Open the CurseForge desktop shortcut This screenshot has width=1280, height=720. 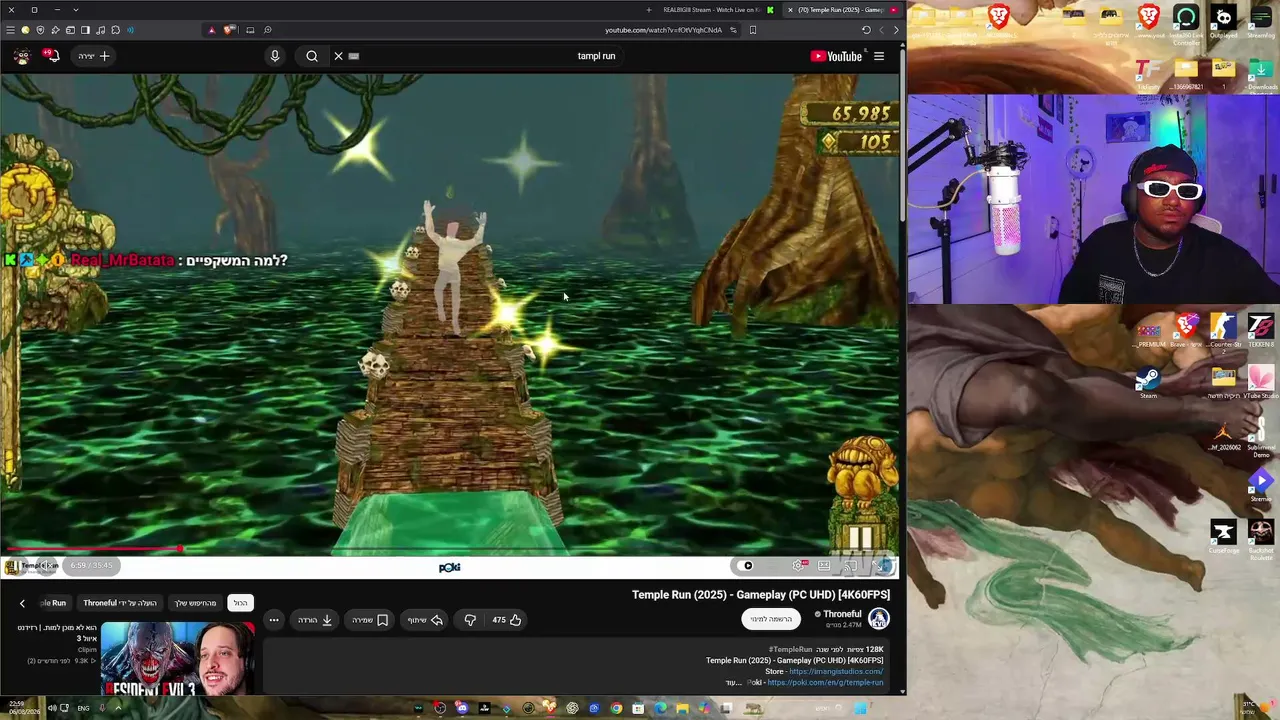point(1223,536)
